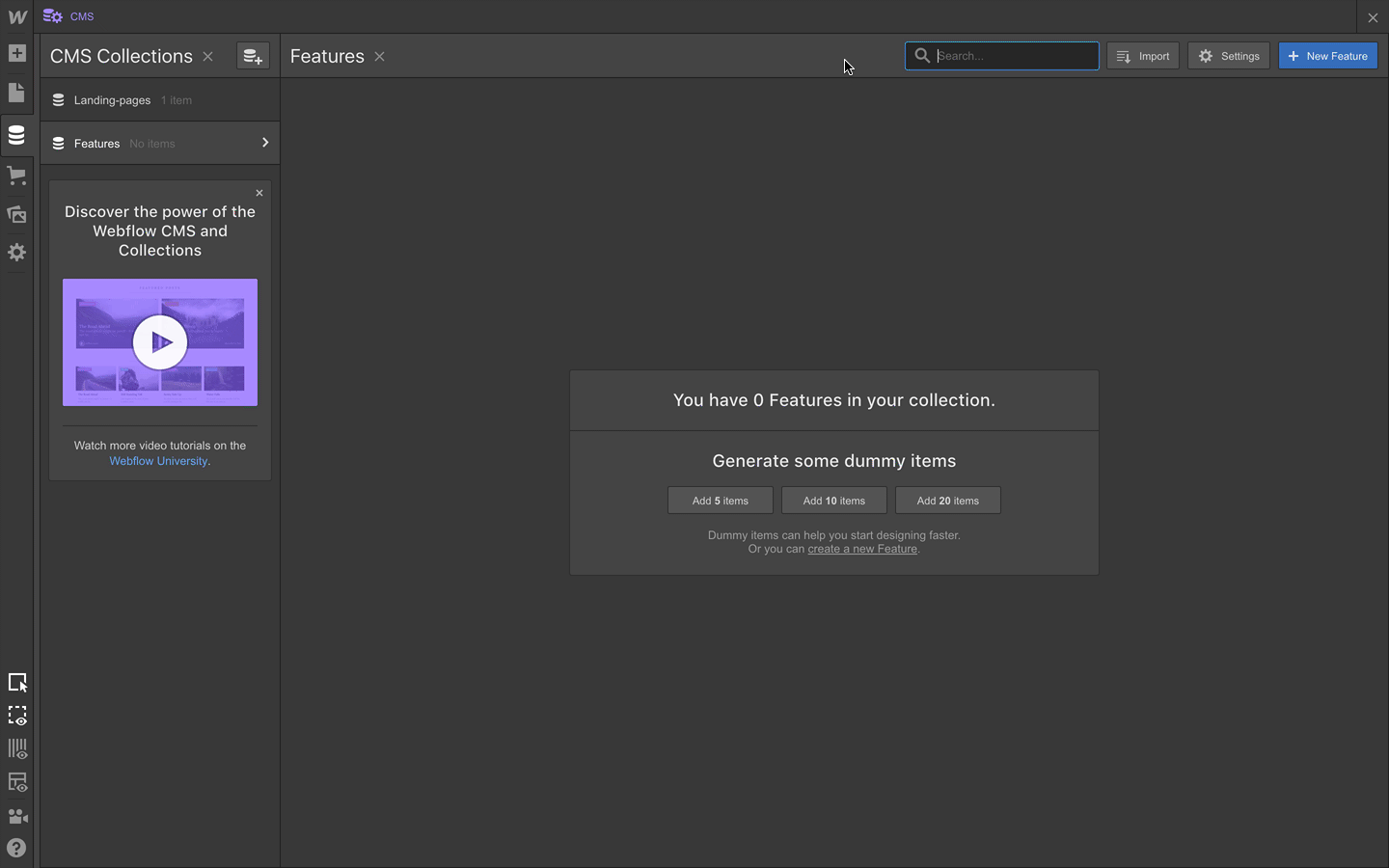Open site Settings gear in left sidebar
Screen dimensions: 1389x868
click(x=16, y=253)
